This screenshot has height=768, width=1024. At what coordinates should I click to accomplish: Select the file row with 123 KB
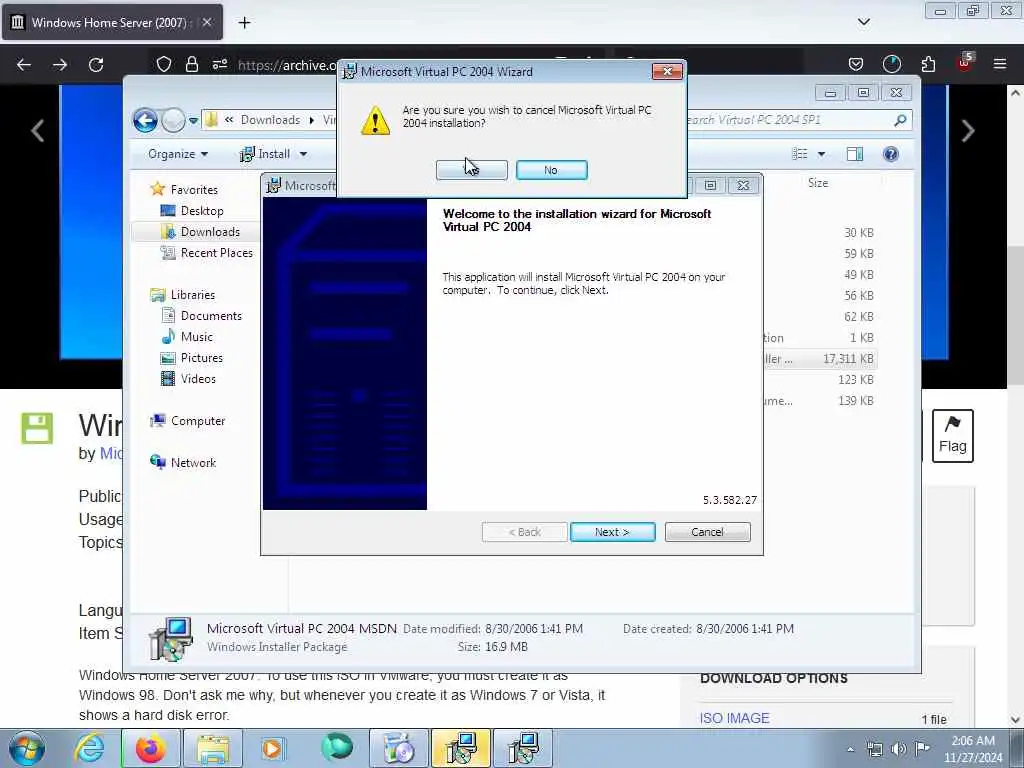(x=820, y=379)
